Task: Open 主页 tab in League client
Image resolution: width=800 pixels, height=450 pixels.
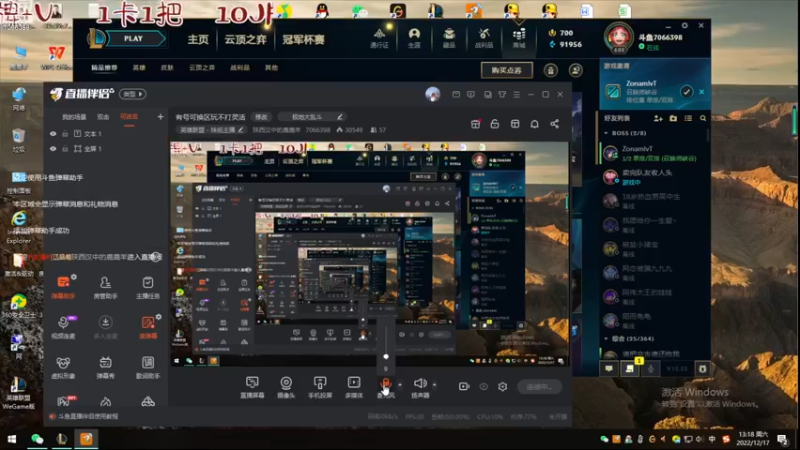Action: [x=198, y=39]
